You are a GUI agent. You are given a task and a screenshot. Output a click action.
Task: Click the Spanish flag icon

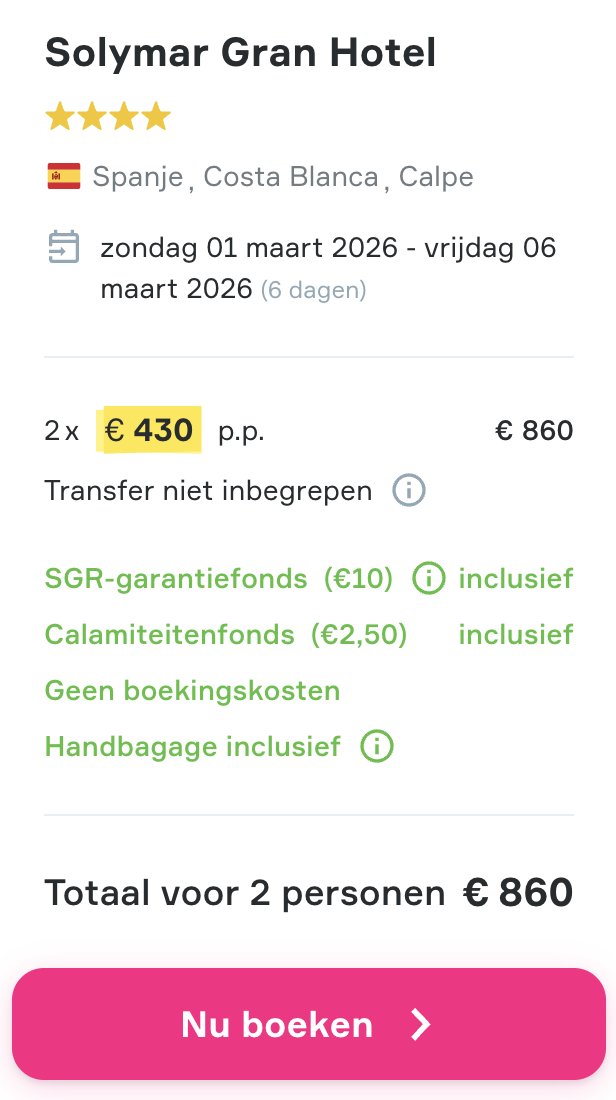pyautogui.click(x=62, y=176)
